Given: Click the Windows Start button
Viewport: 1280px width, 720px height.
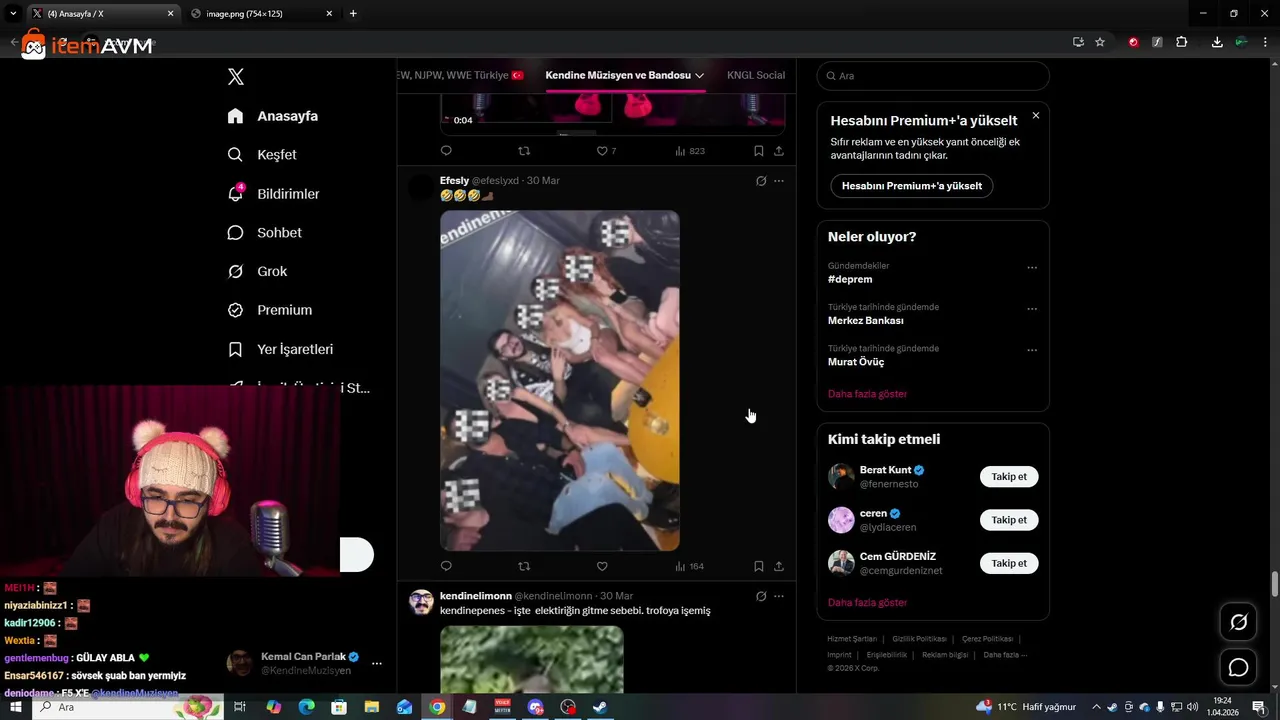Looking at the screenshot, I should pos(16,707).
